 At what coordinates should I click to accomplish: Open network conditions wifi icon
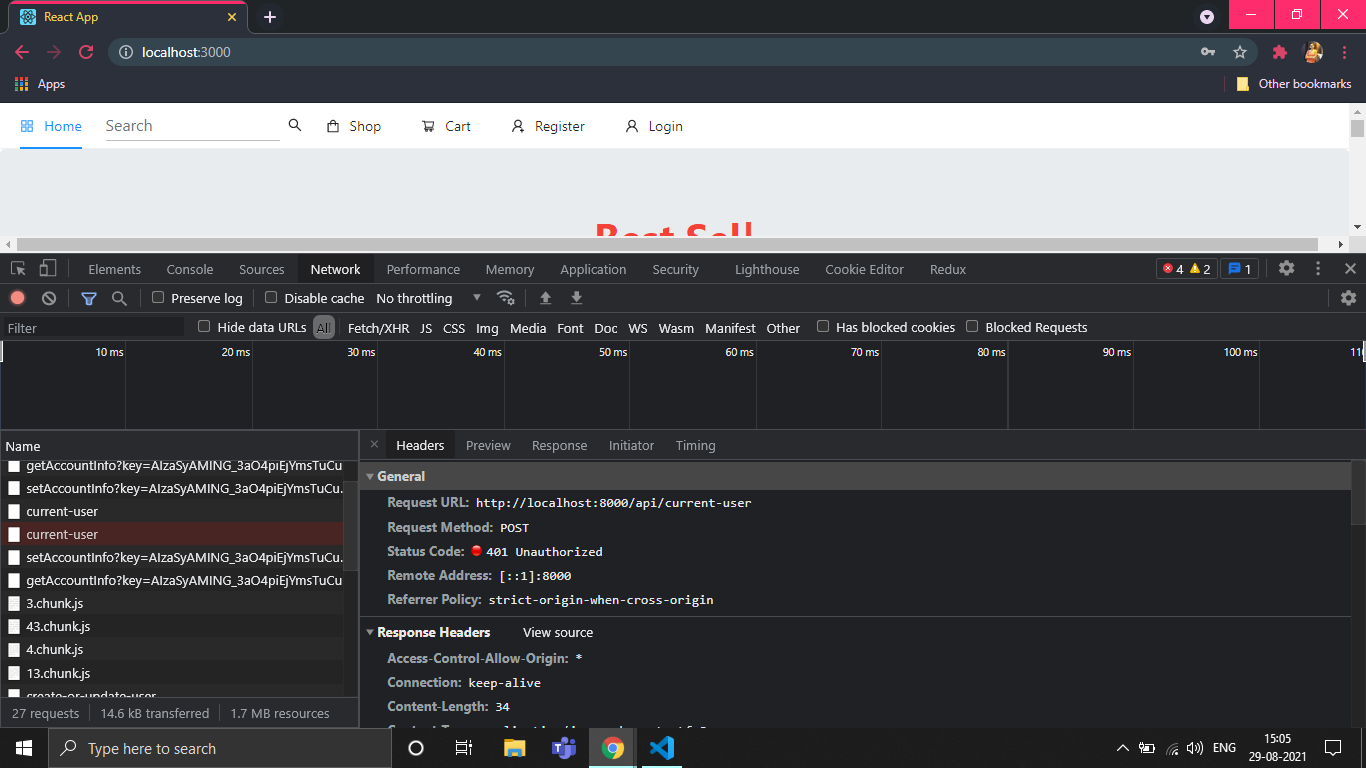pos(506,298)
